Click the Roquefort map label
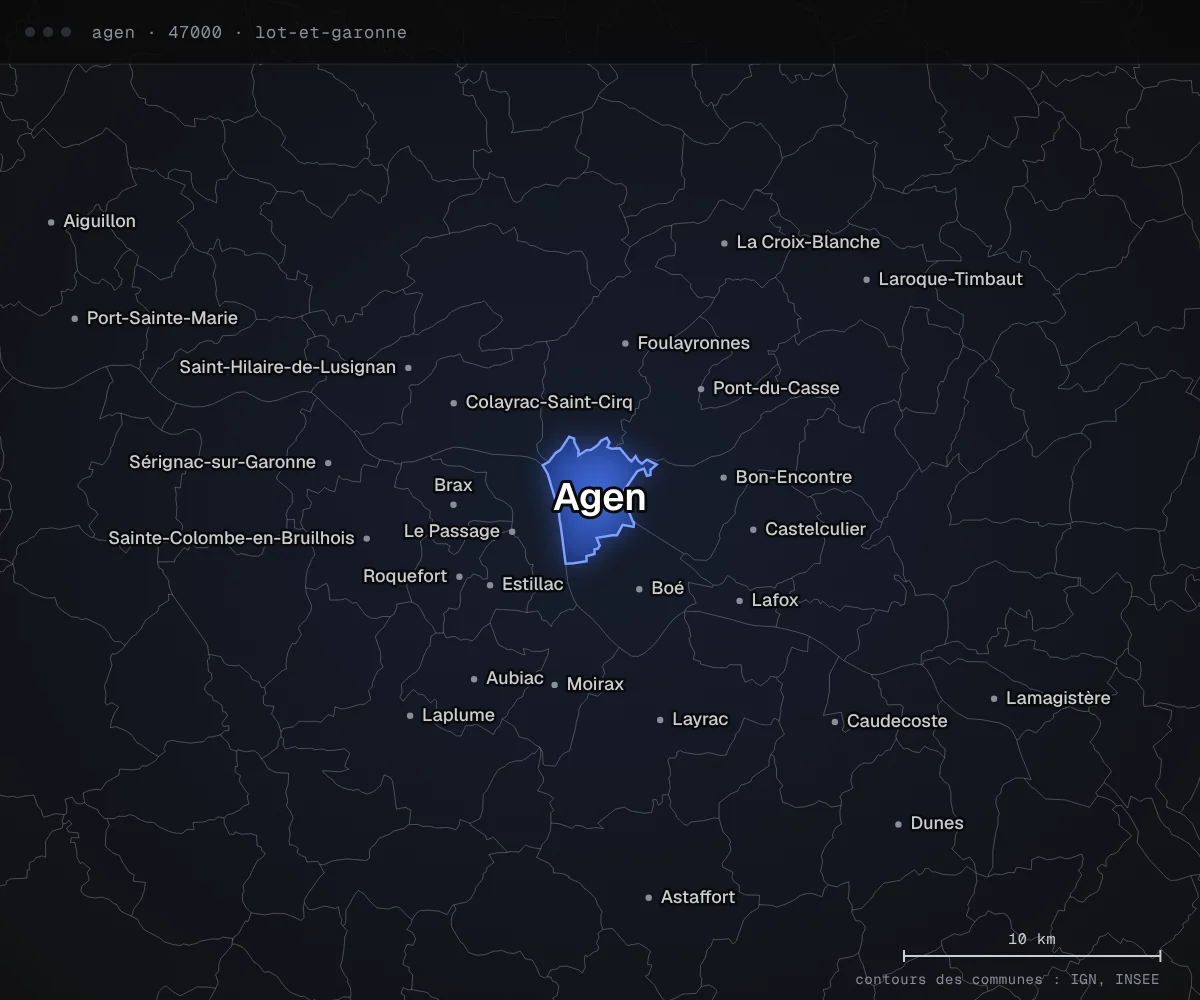1200x1000 pixels. tap(405, 576)
